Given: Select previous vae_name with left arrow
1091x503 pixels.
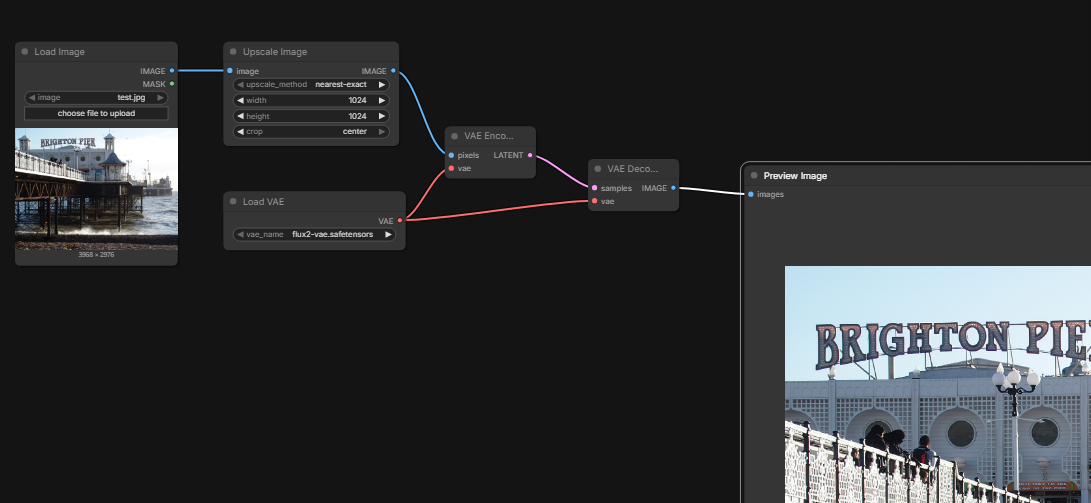Looking at the screenshot, I should (240, 234).
